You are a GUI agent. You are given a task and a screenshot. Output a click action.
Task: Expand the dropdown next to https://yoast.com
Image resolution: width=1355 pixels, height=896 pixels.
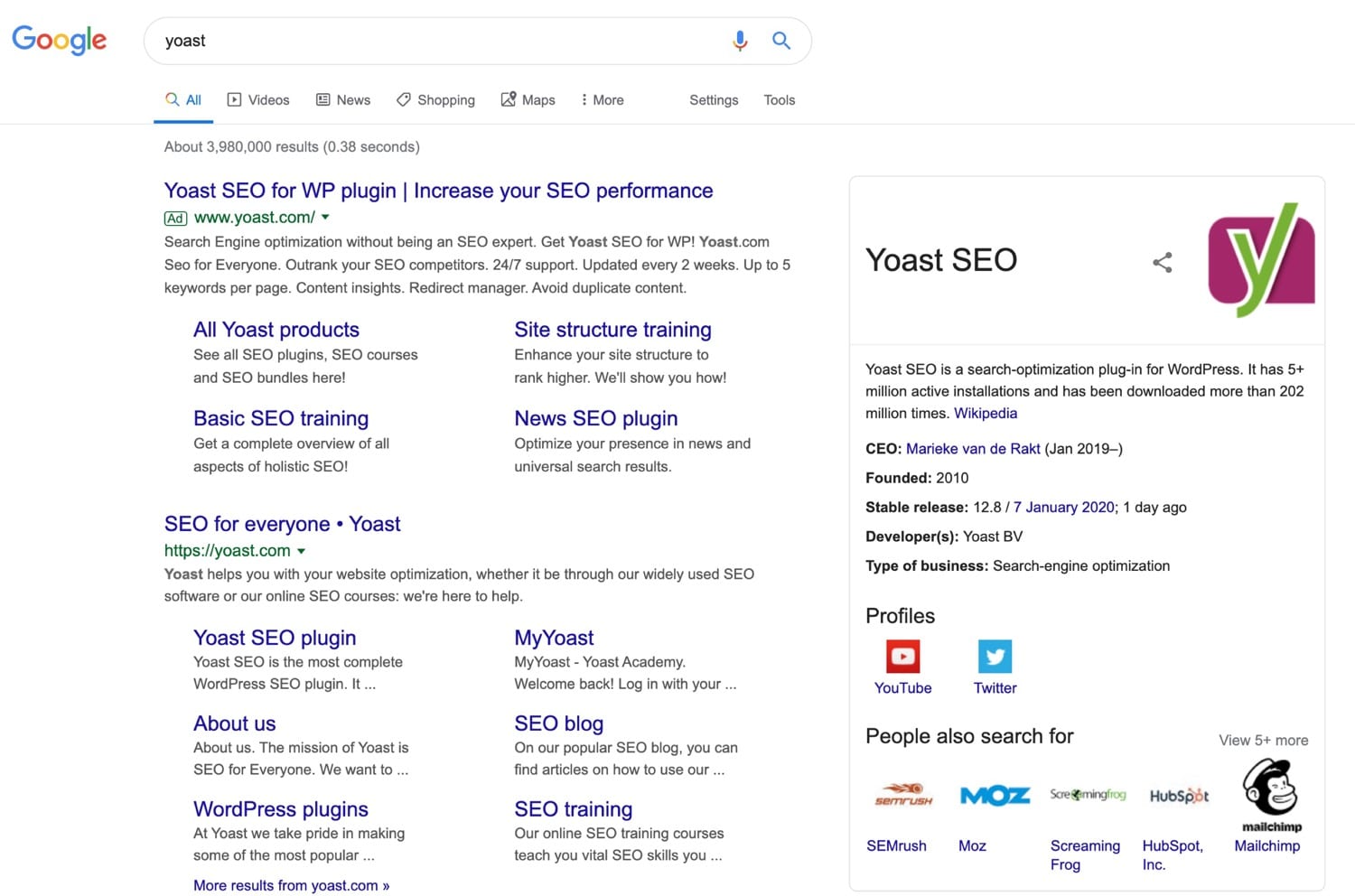[302, 551]
